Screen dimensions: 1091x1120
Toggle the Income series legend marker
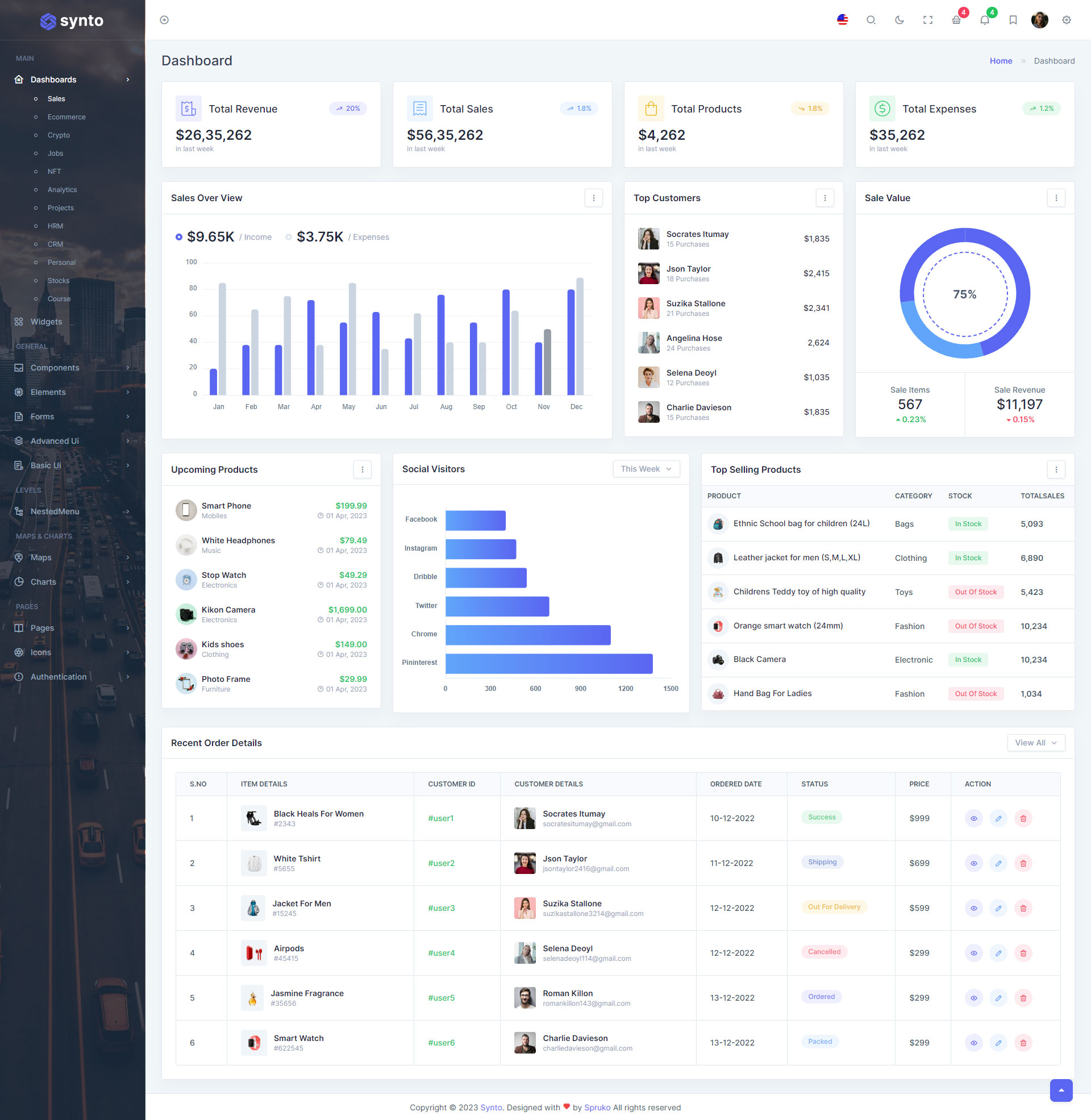point(179,237)
